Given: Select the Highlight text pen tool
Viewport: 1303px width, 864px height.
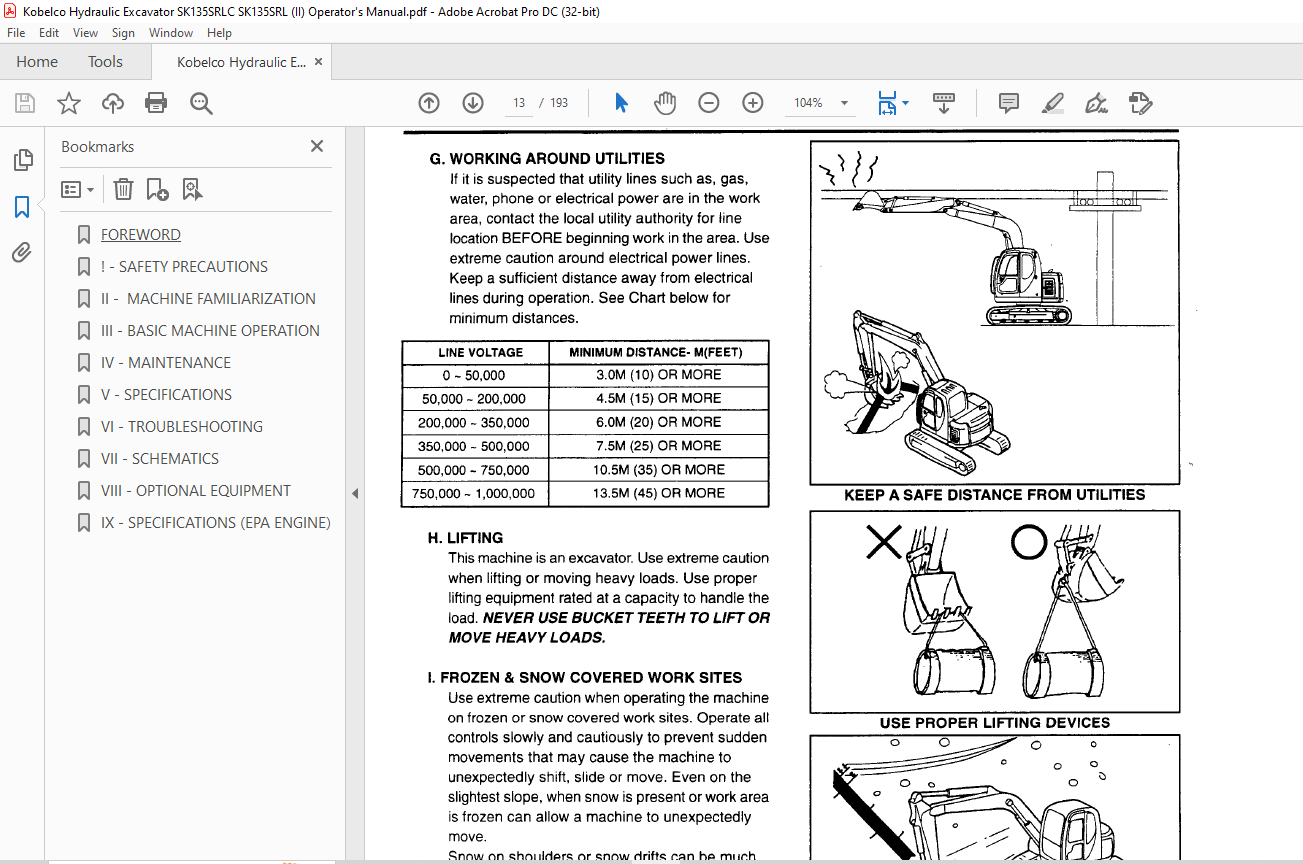Looking at the screenshot, I should click(1052, 103).
